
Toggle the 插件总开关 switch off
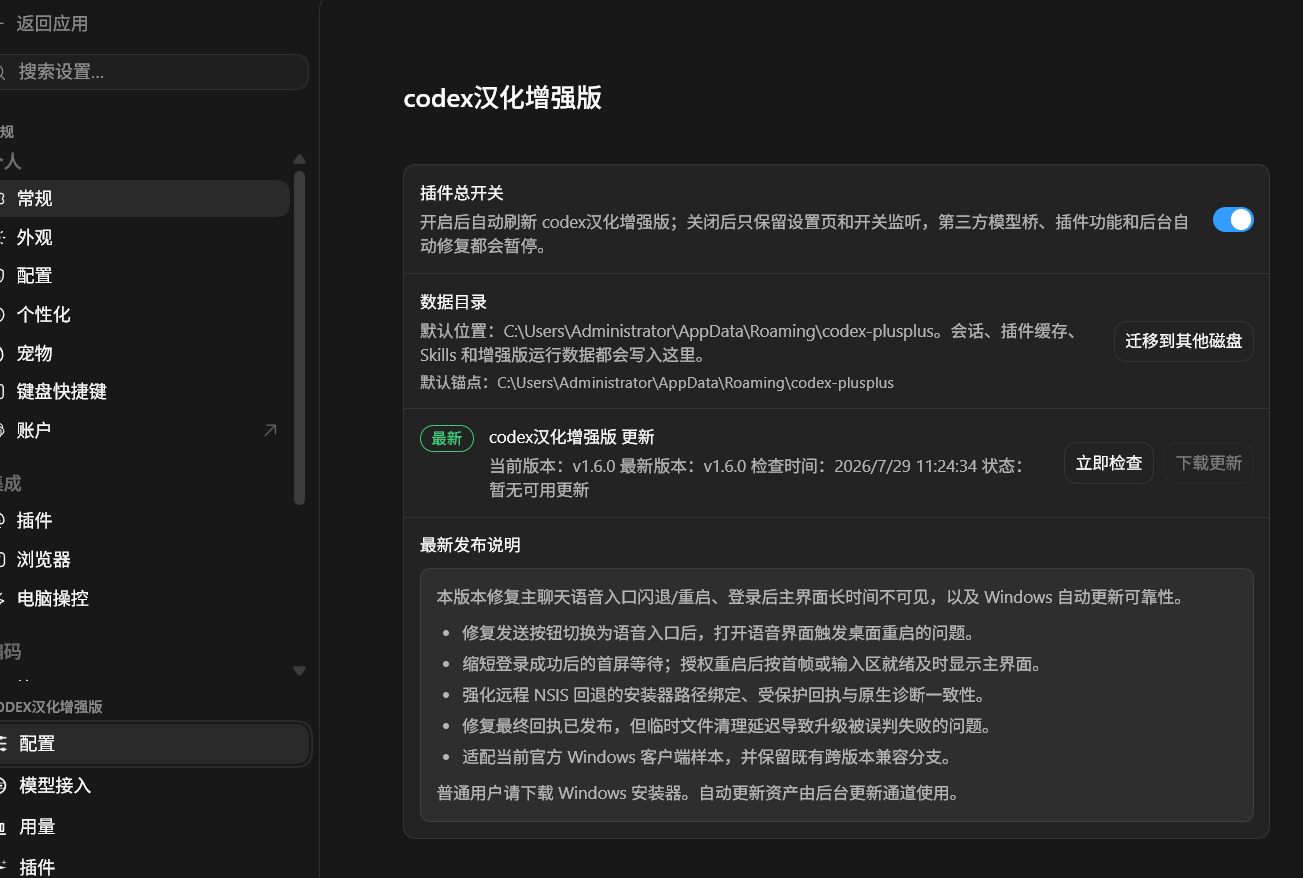[1232, 220]
